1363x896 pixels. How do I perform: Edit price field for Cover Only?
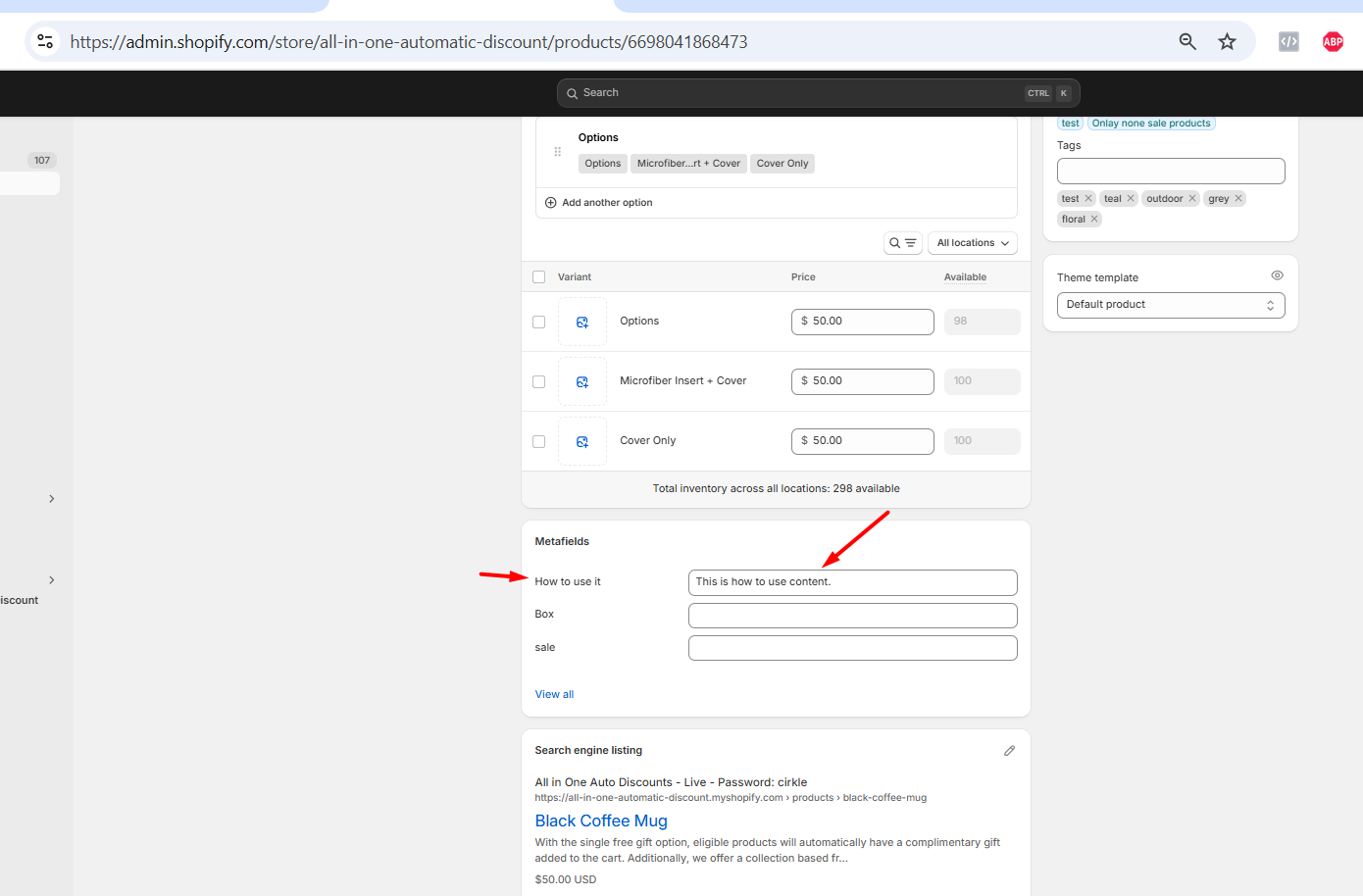coord(863,441)
